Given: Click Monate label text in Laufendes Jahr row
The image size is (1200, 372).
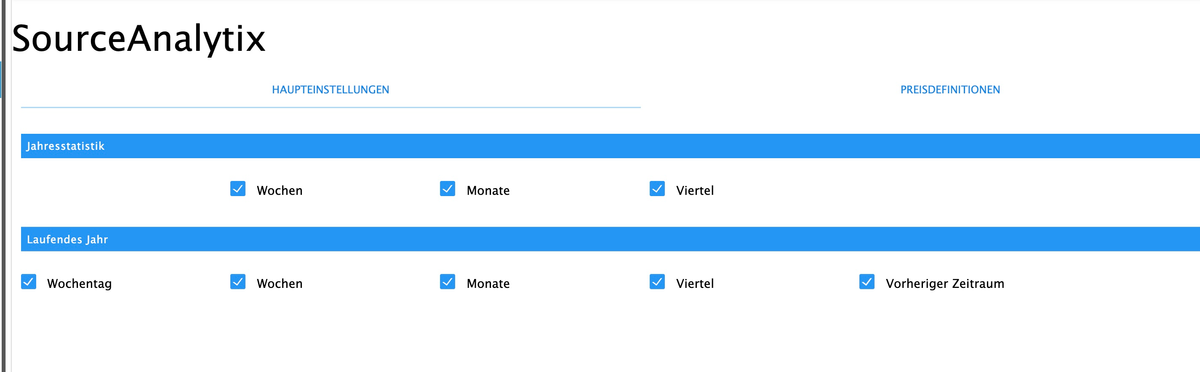Looking at the screenshot, I should [x=488, y=284].
